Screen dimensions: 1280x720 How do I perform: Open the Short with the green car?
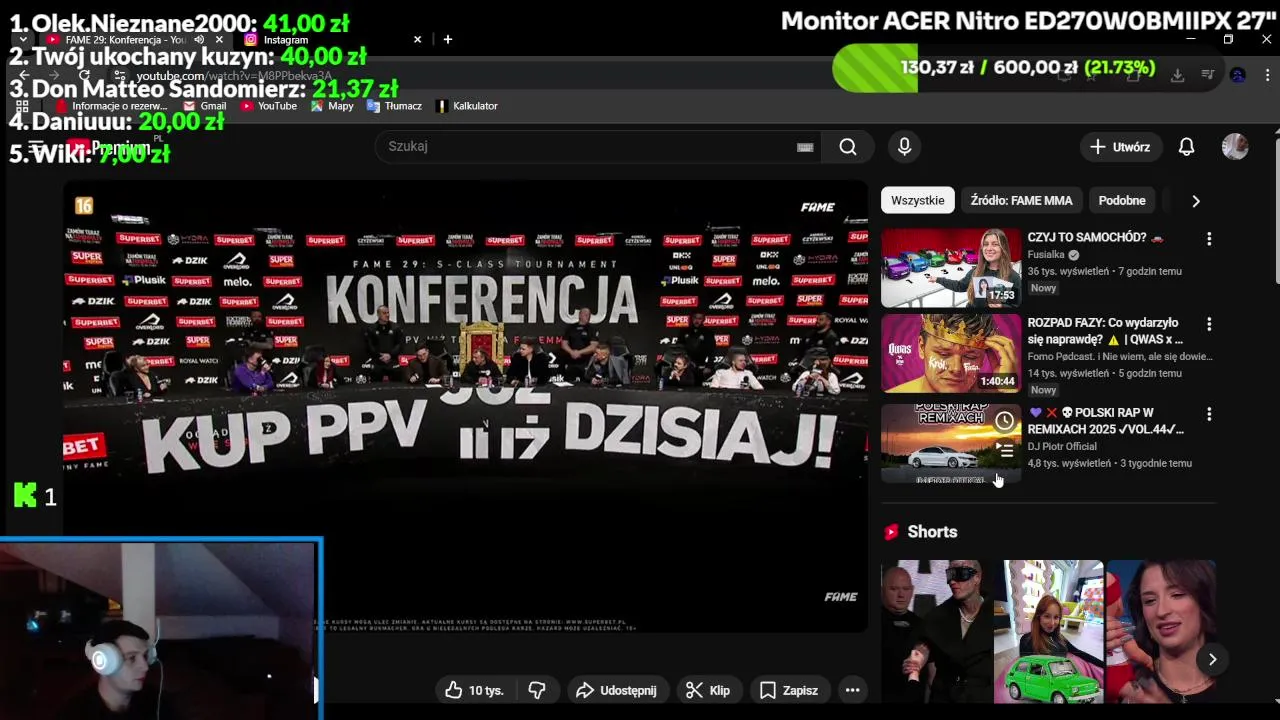[1048, 632]
